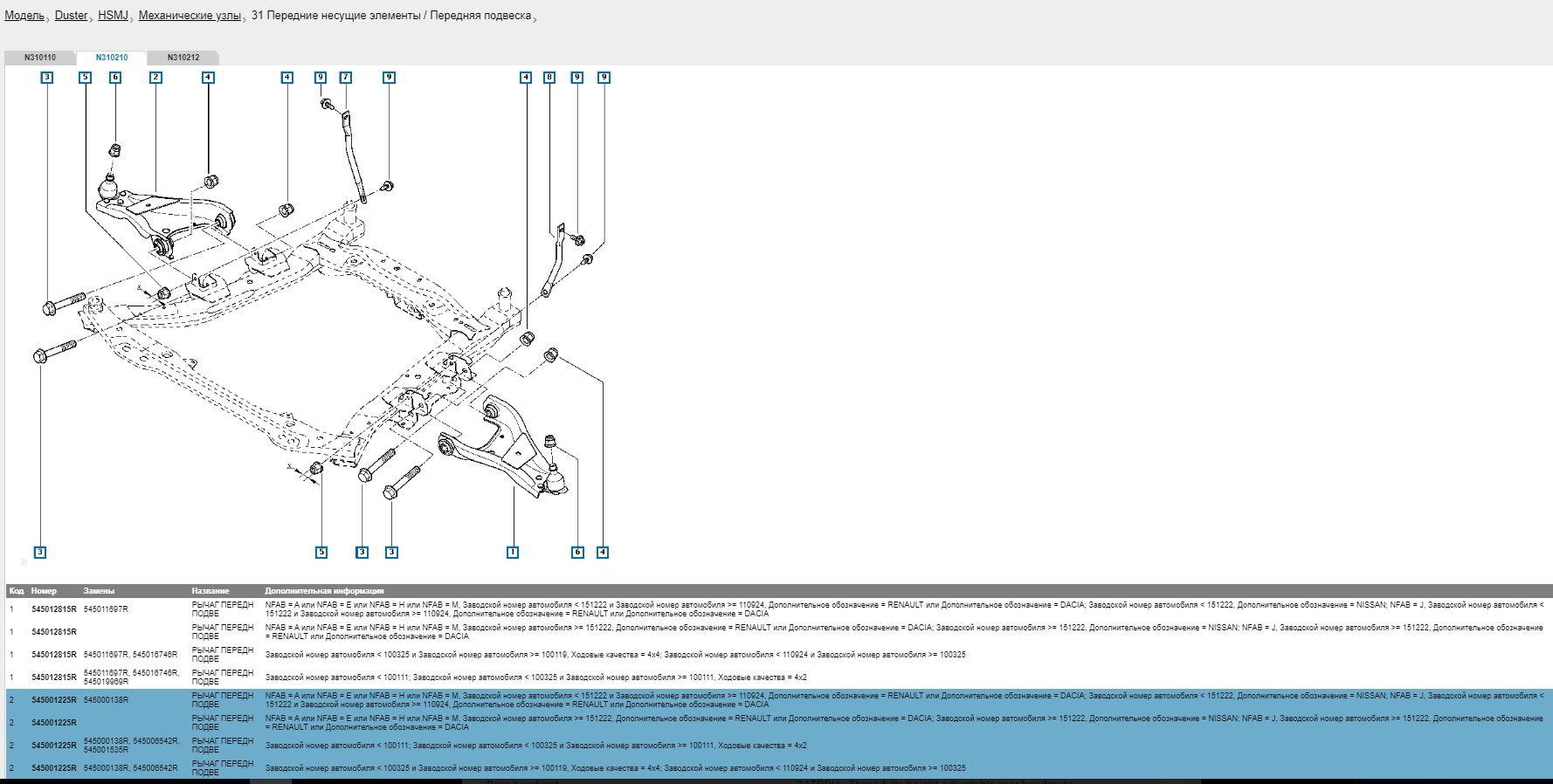Switch to the N310110 tab
This screenshot has width=1553, height=784.
[x=40, y=58]
